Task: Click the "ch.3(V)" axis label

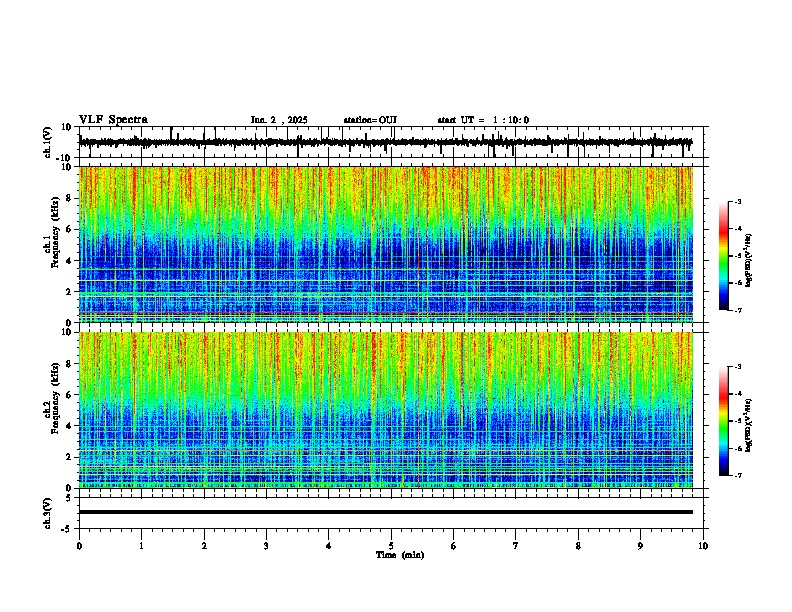Action: pos(48,513)
